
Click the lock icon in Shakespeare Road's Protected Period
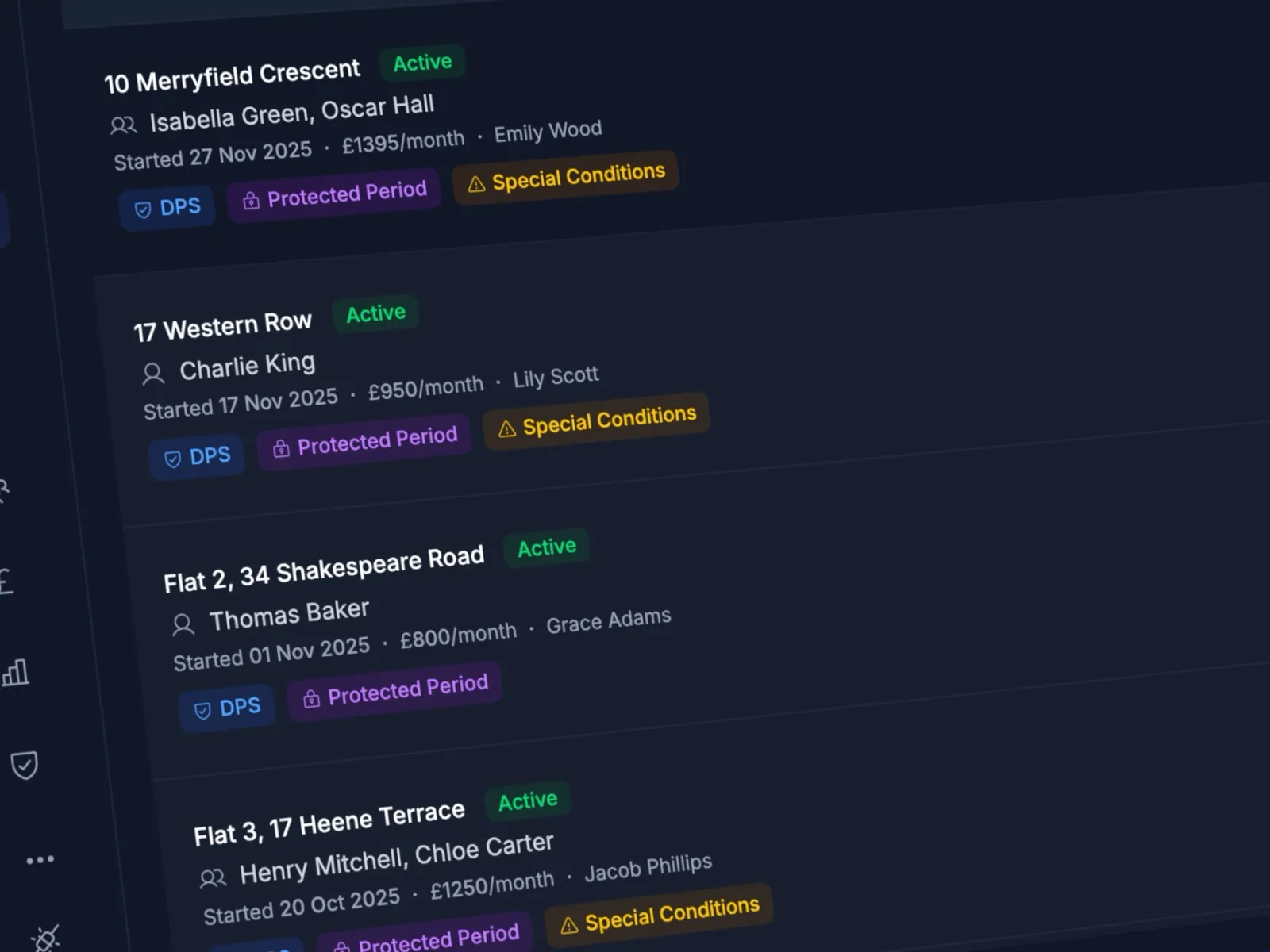click(311, 699)
